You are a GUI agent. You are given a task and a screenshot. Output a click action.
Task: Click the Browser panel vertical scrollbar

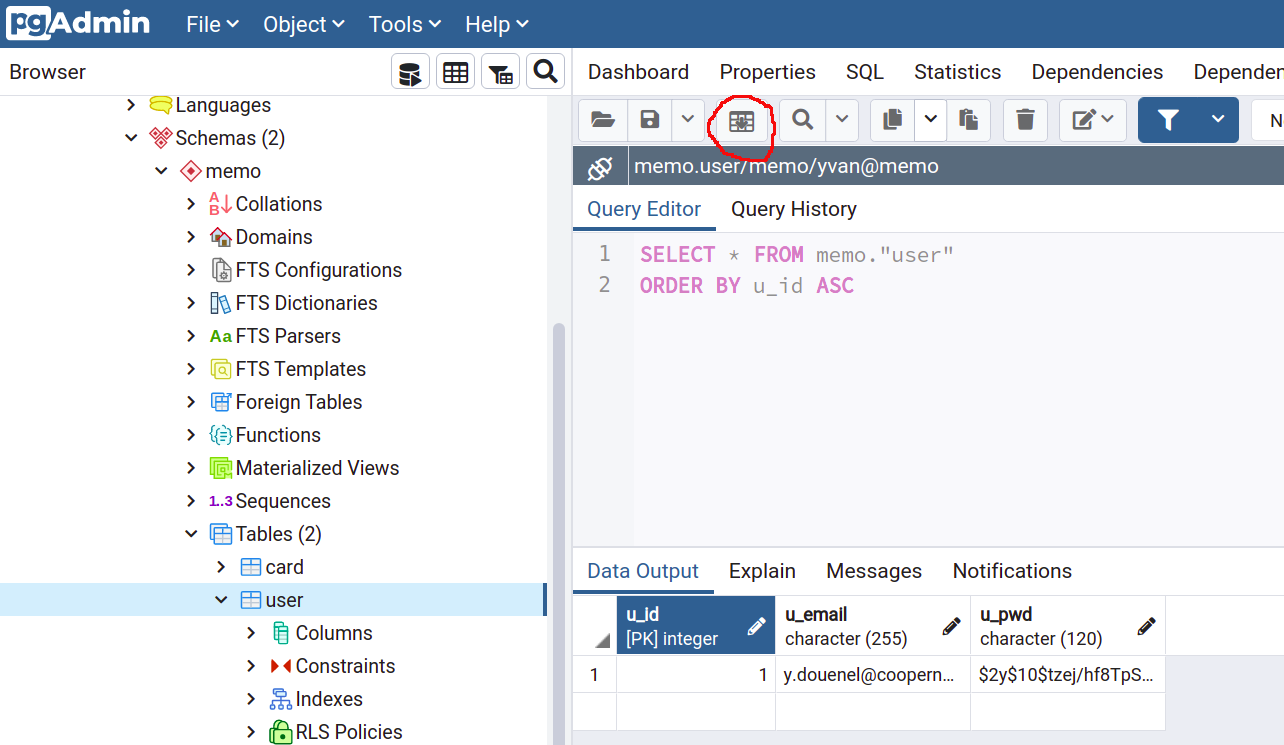tap(558, 533)
